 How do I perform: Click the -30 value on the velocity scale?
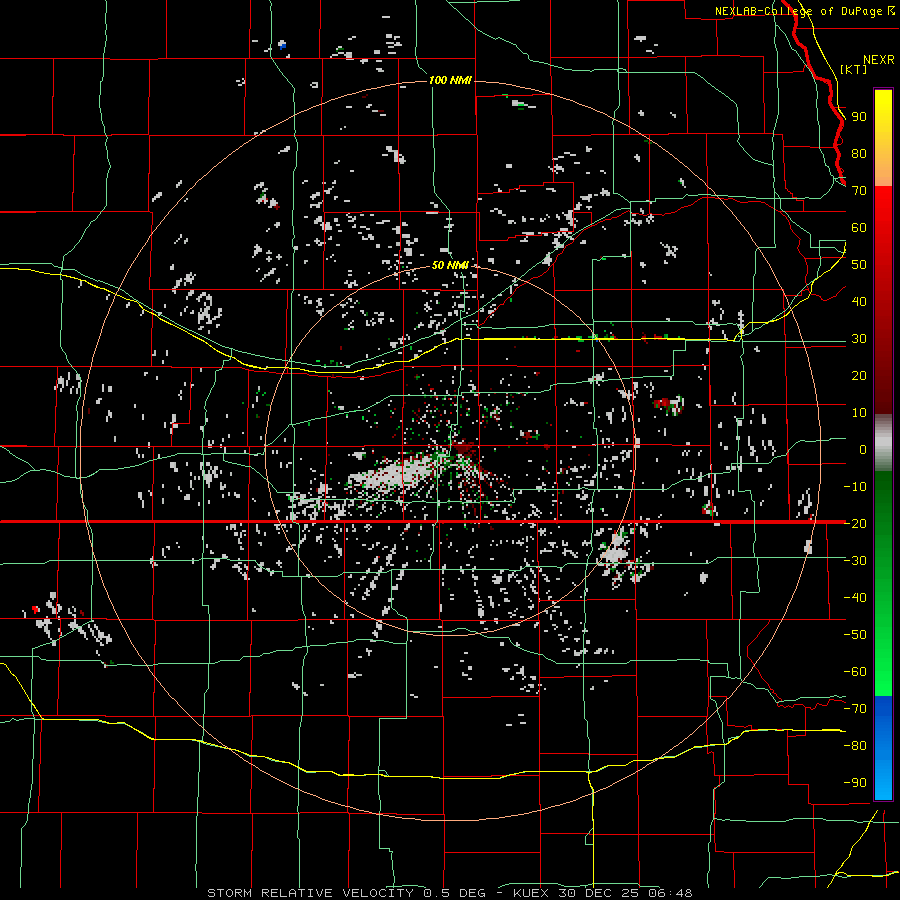tap(855, 561)
